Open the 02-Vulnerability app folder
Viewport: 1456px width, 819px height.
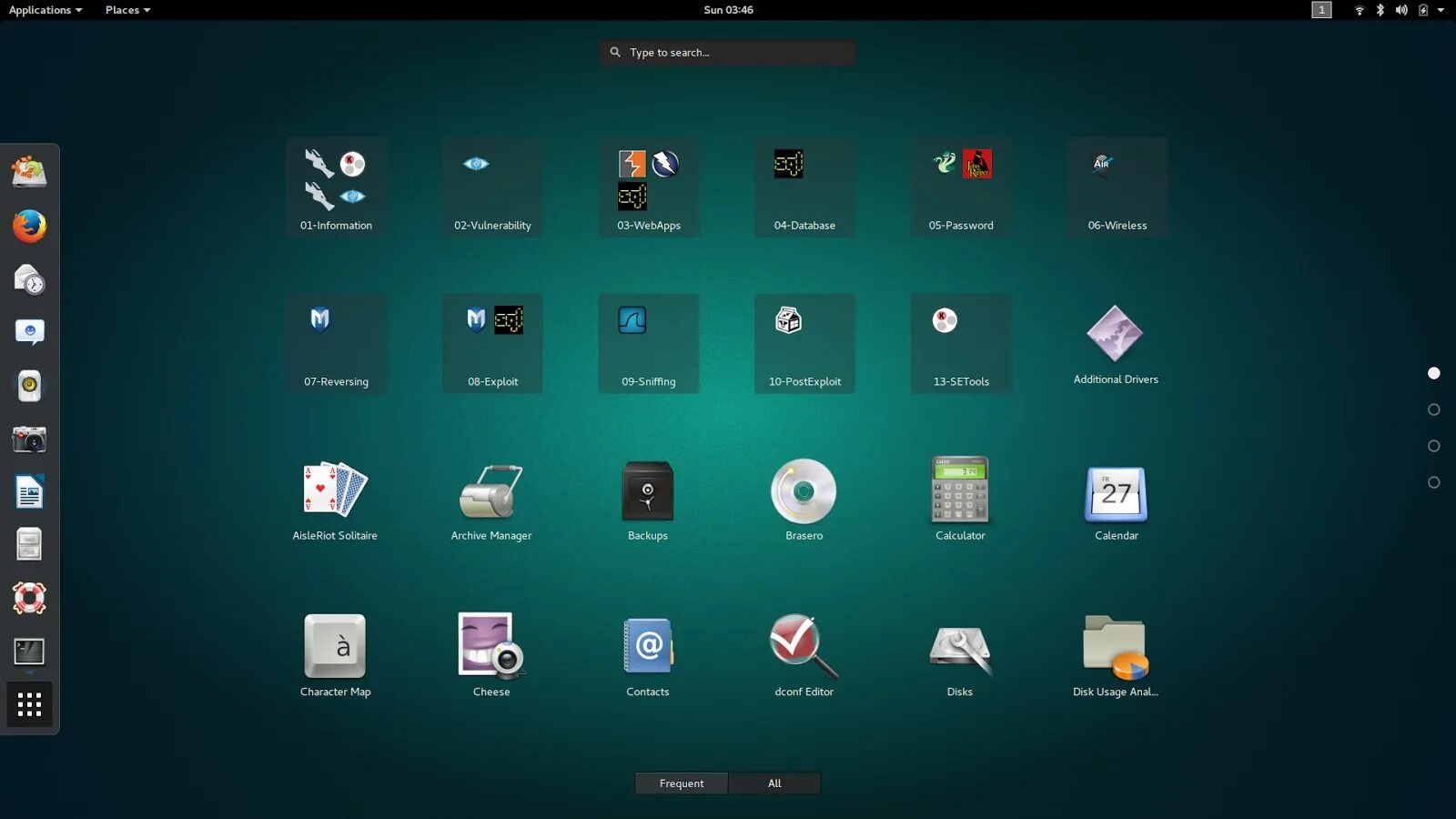[x=492, y=187]
